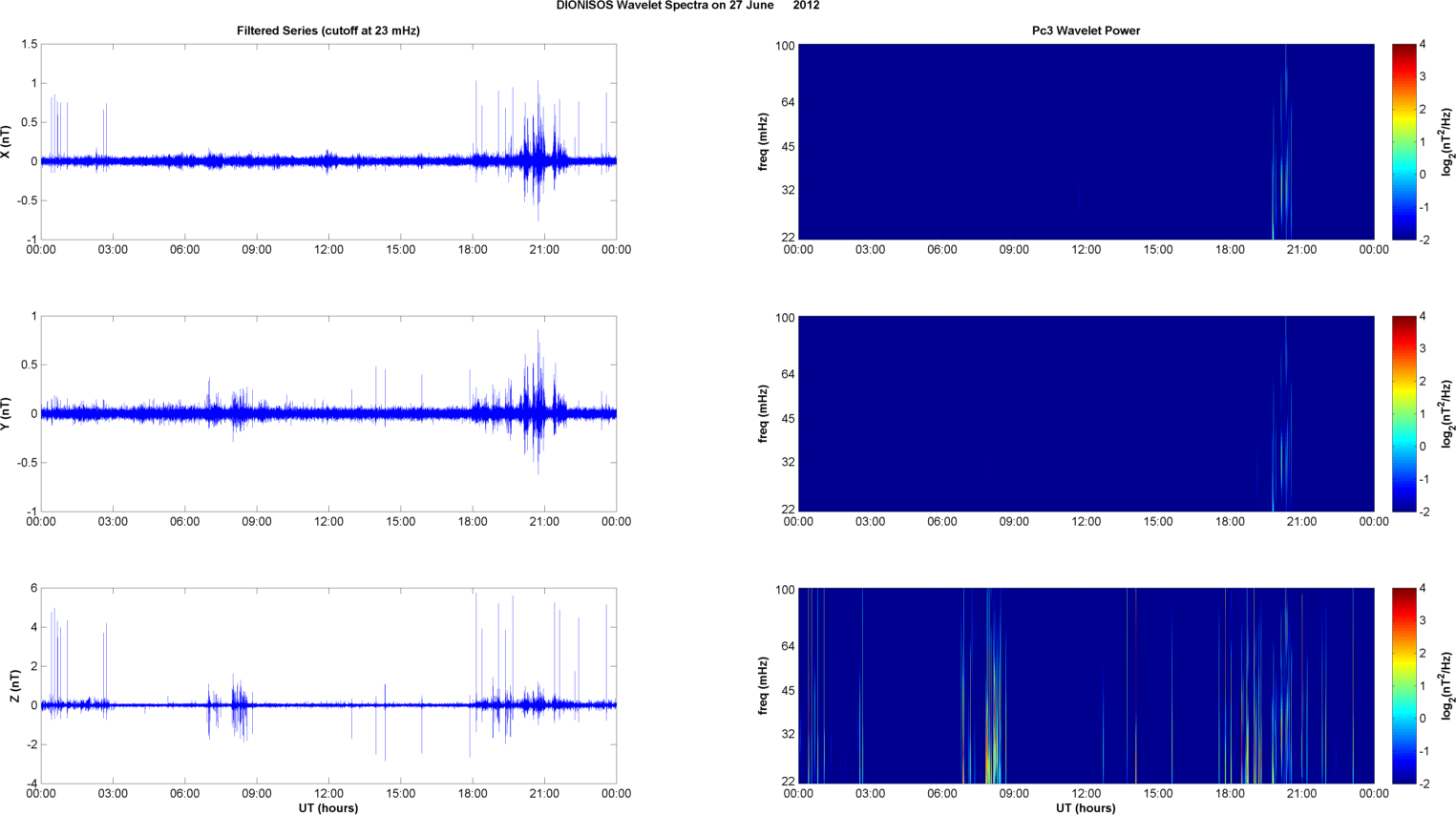This screenshot has height=815, width=1456.
Task: Click the X (nT) axis label
Action: [x=6, y=142]
